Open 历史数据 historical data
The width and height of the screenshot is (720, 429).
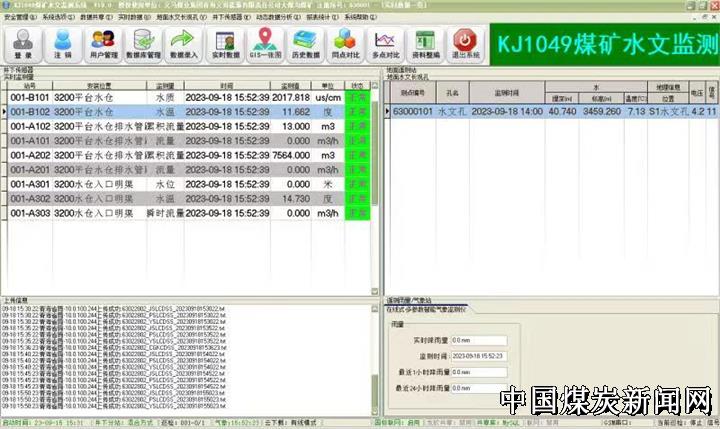[306, 45]
